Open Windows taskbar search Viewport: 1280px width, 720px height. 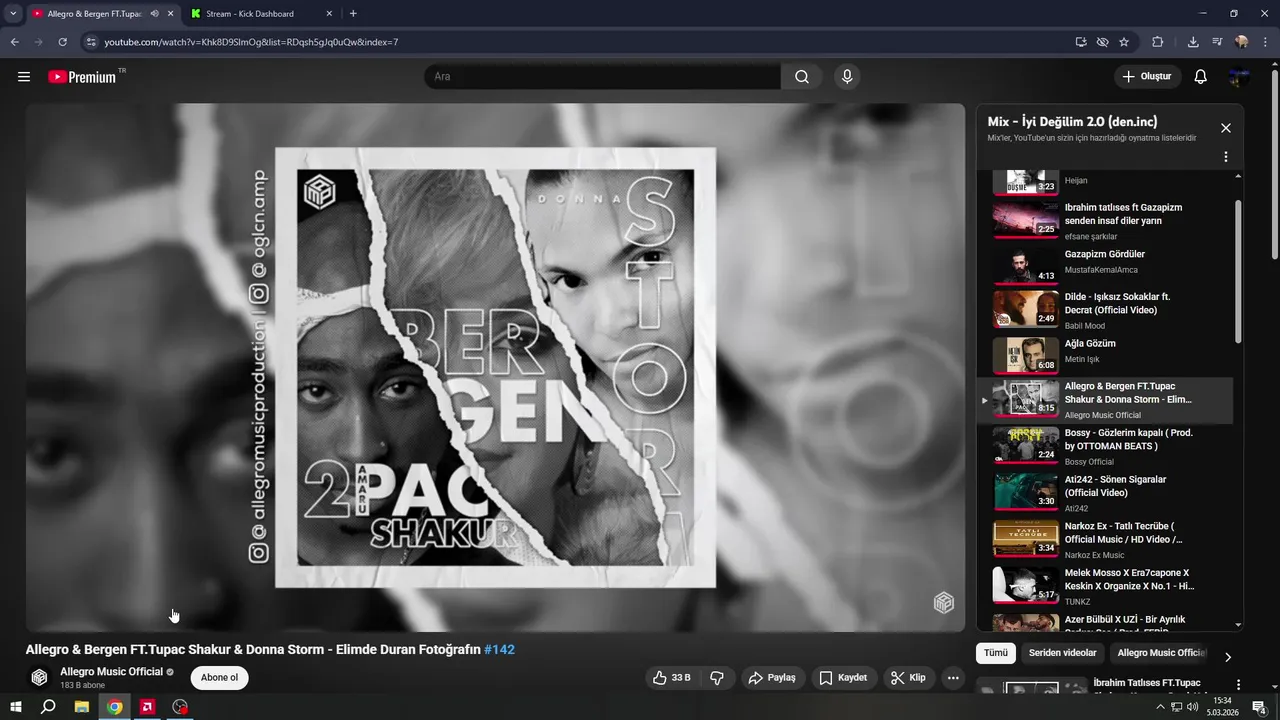(48, 707)
